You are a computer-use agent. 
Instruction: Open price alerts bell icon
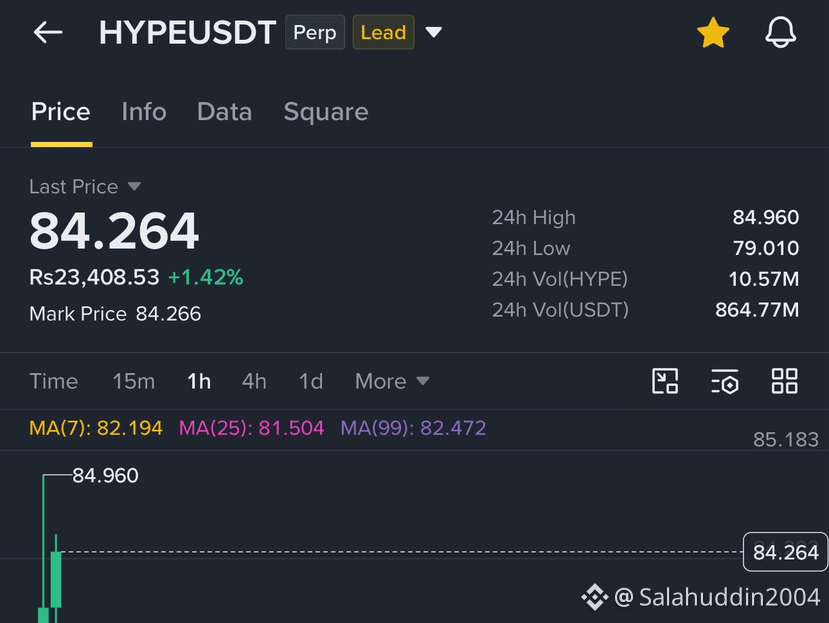780,32
